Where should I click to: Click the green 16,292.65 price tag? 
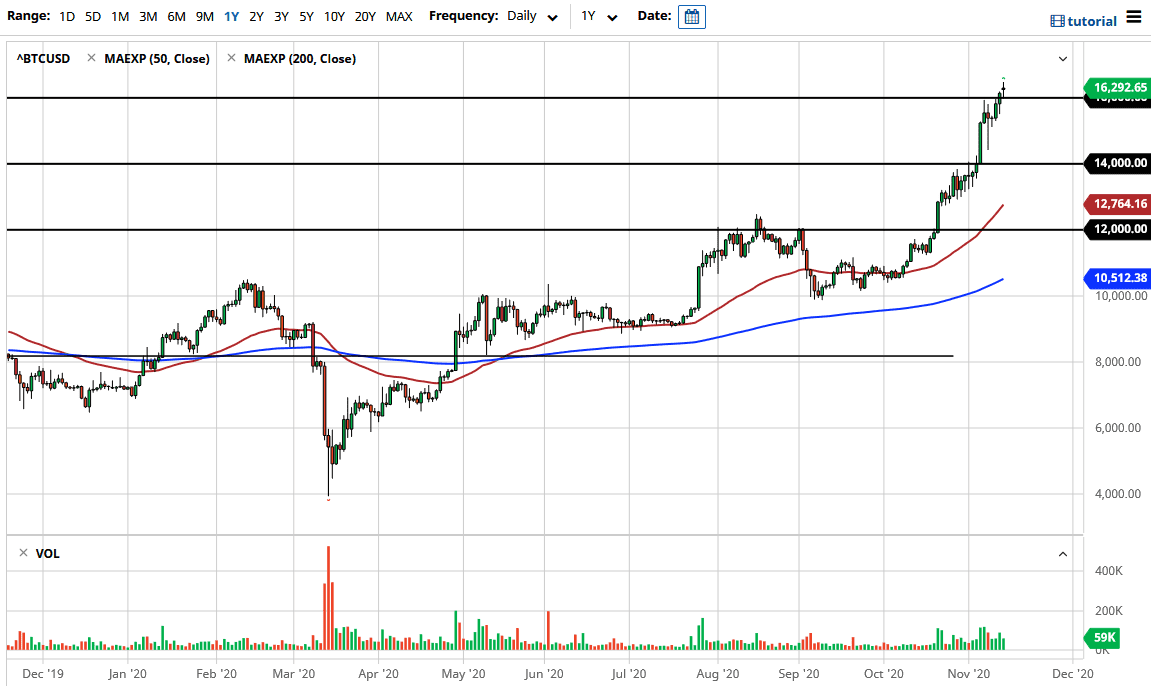click(1117, 88)
